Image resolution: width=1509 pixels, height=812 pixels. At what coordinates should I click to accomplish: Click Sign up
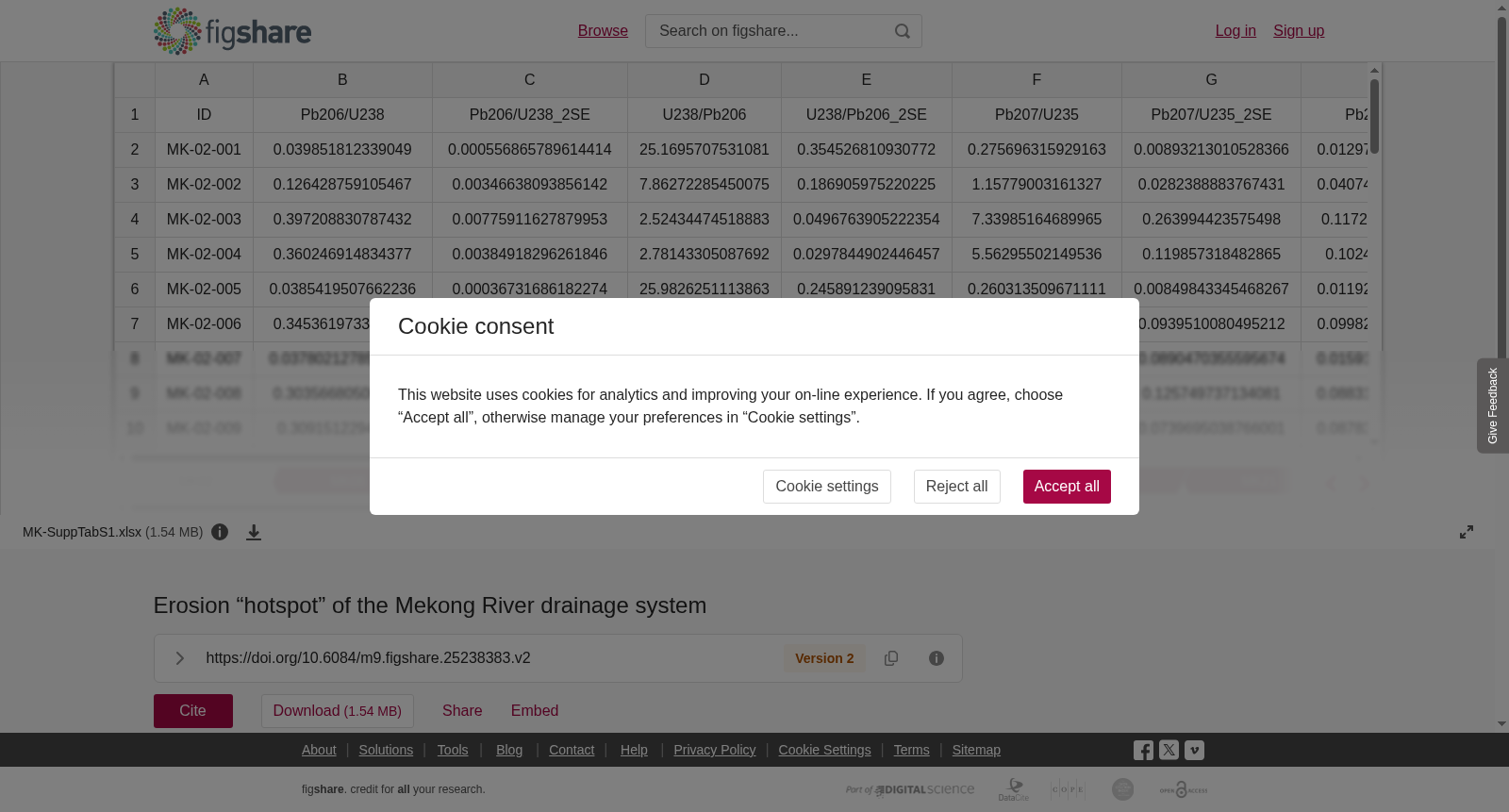(x=1299, y=31)
